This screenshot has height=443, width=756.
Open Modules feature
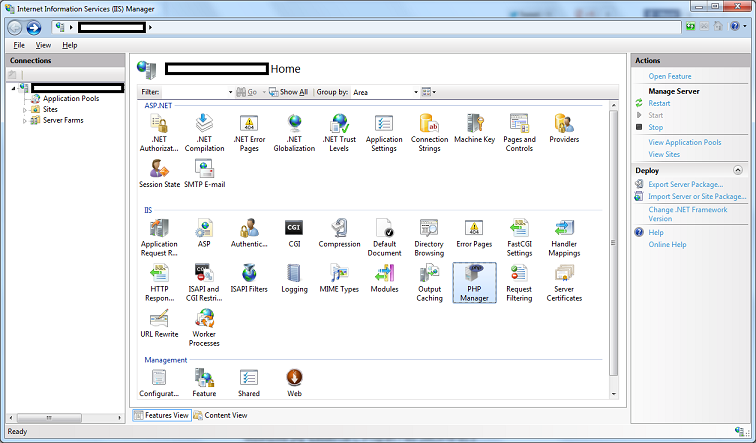click(x=384, y=279)
